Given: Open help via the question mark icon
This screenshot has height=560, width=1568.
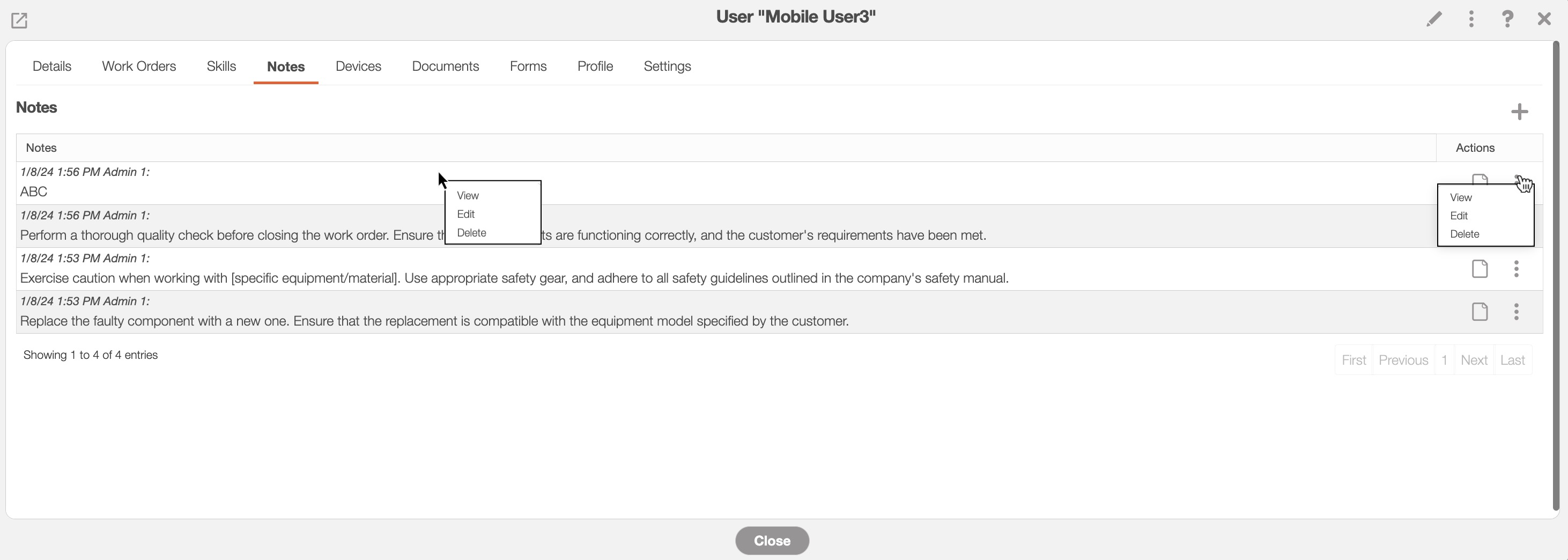Looking at the screenshot, I should point(1507,19).
